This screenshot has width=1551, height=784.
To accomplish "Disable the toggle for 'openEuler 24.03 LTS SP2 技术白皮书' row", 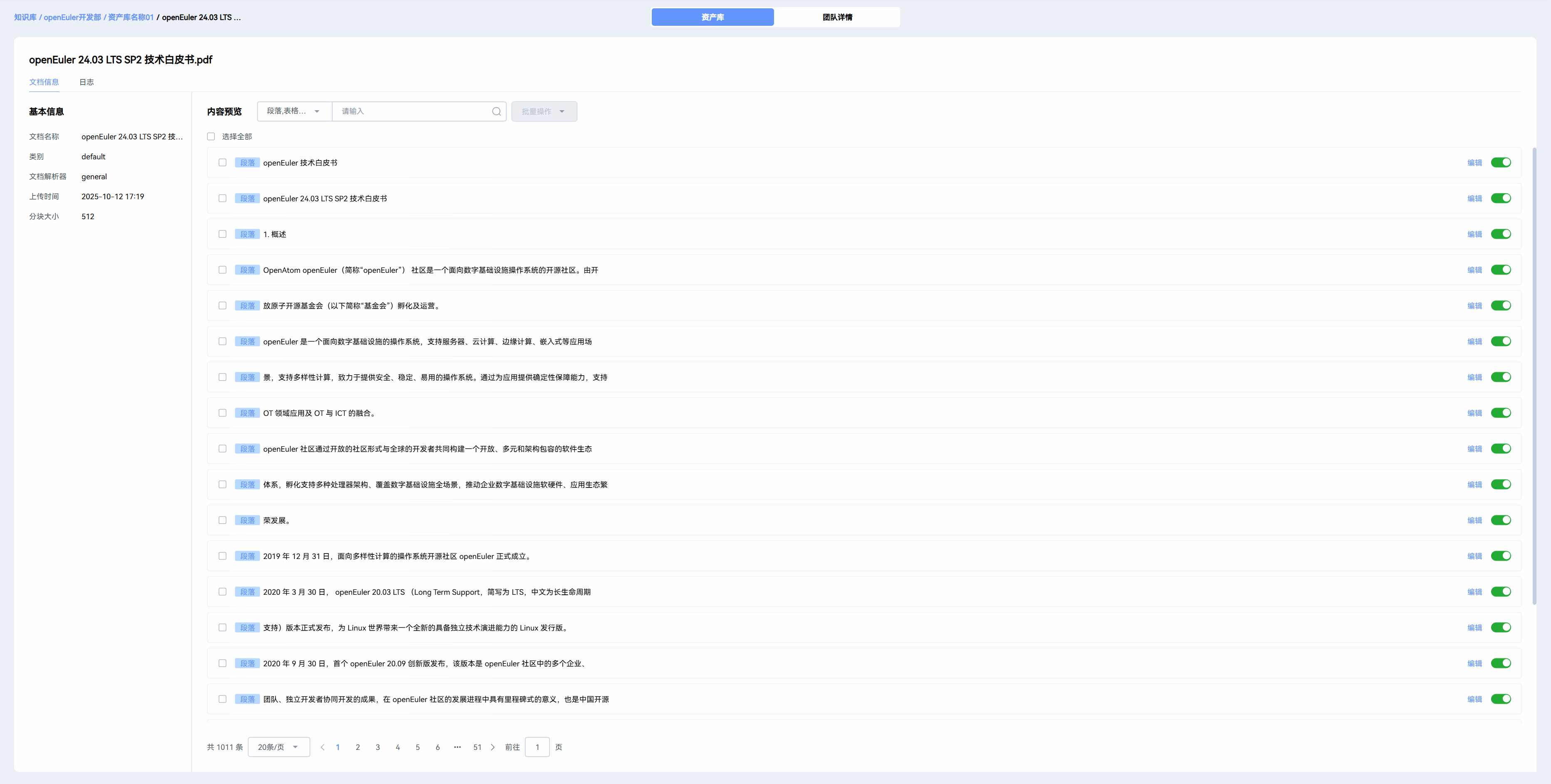I will click(x=1501, y=198).
